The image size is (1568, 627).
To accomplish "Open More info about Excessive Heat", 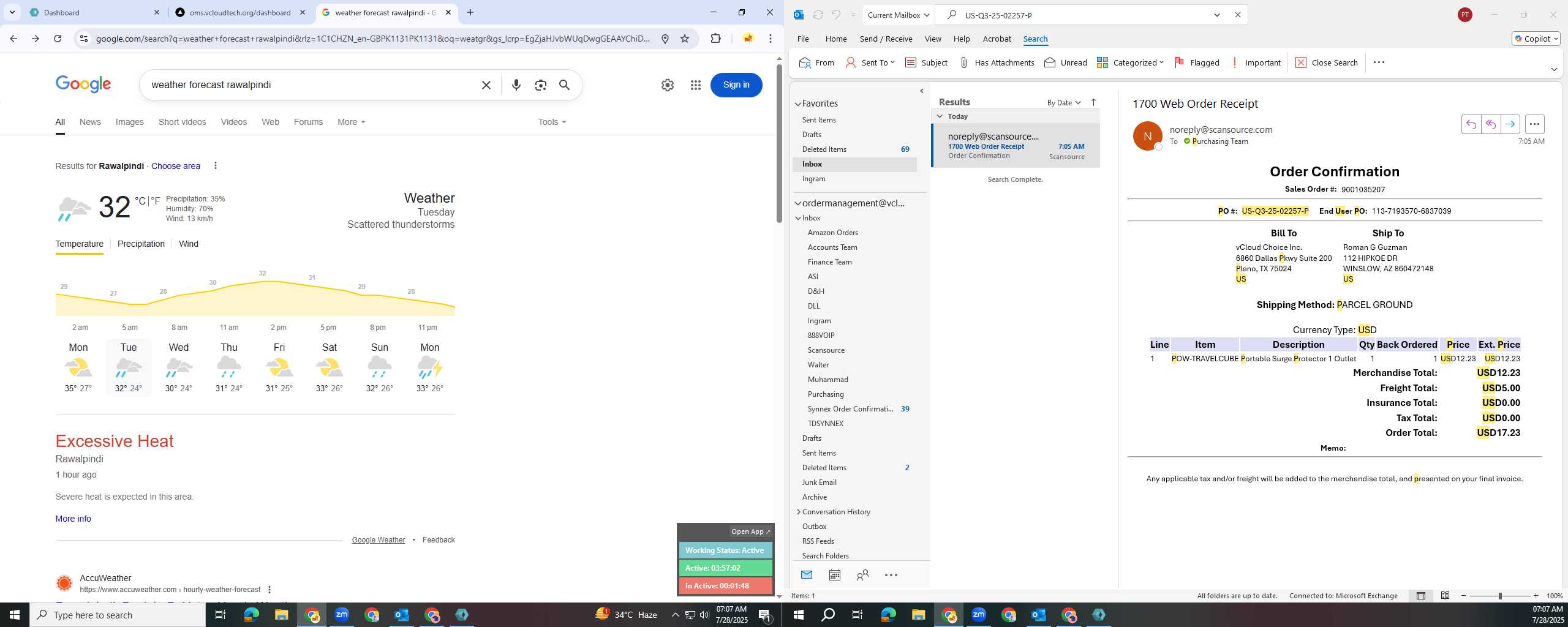I will point(73,519).
